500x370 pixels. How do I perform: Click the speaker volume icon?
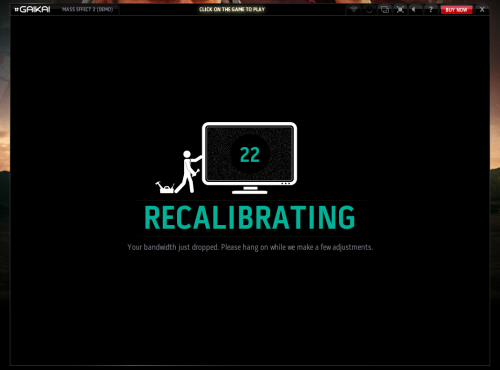point(414,9)
